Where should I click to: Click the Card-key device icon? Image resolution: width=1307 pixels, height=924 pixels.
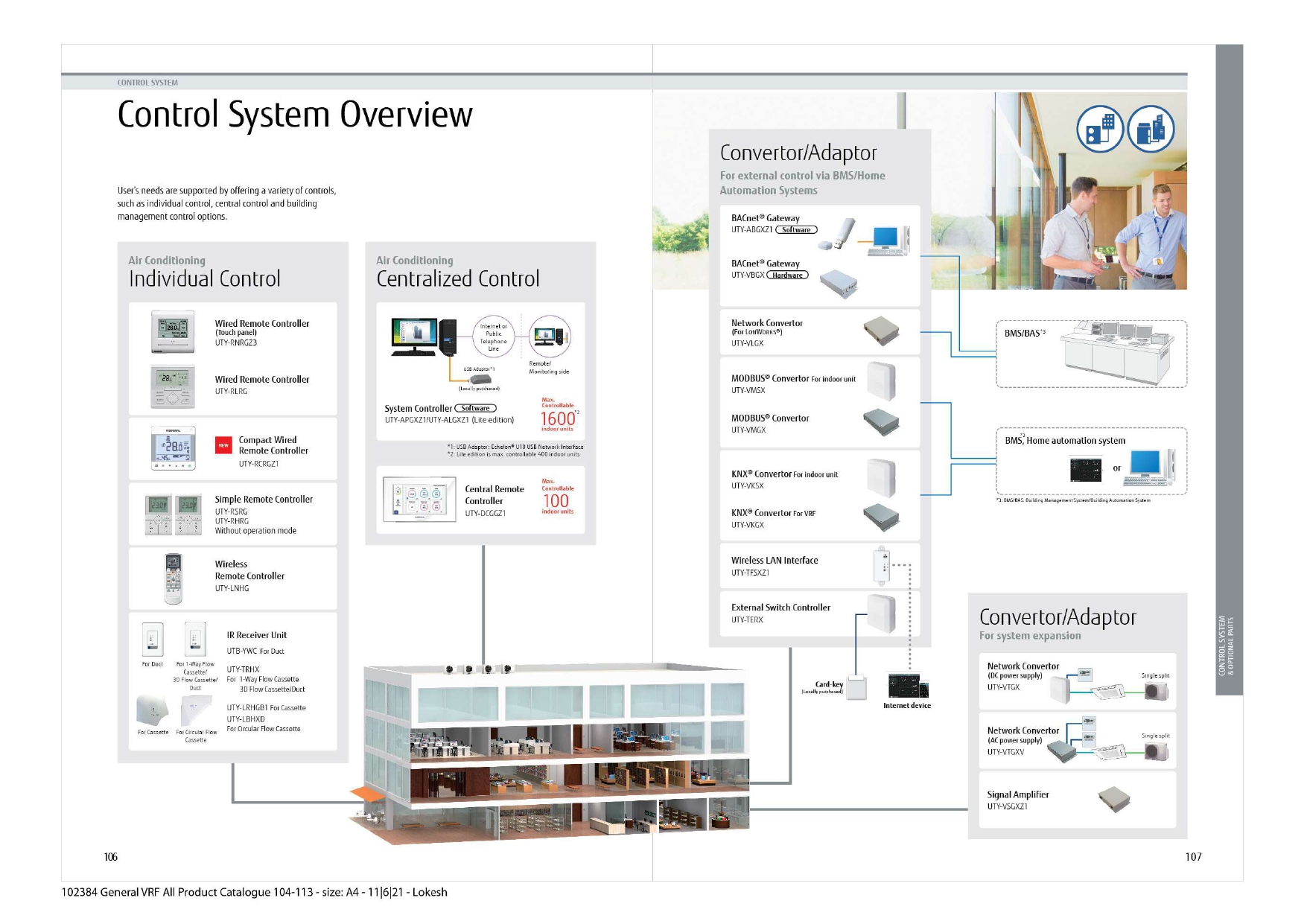(857, 688)
